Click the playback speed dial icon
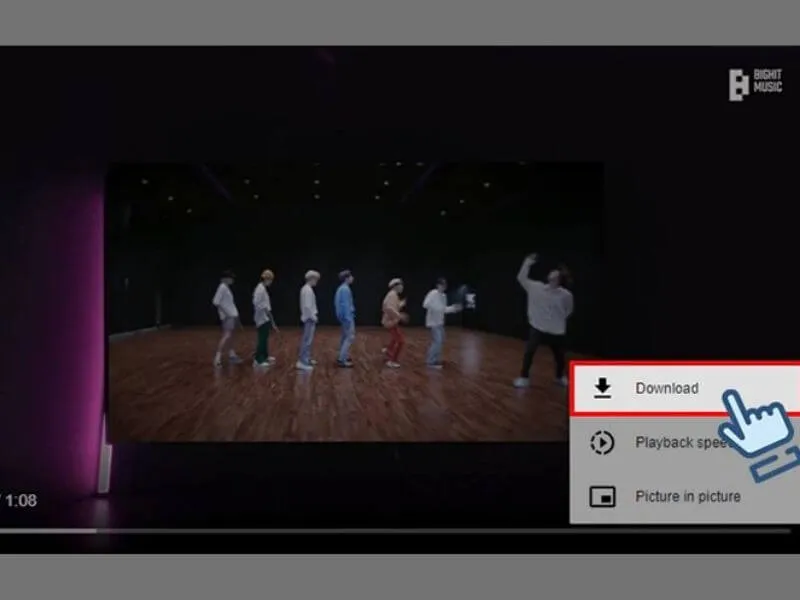This screenshot has width=800, height=600. pos(603,442)
